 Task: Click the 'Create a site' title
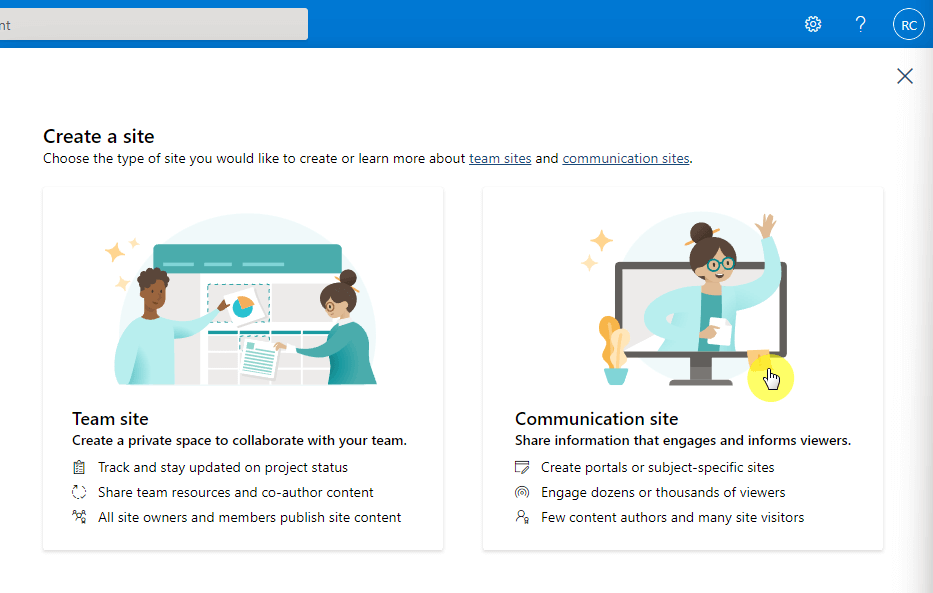99,136
